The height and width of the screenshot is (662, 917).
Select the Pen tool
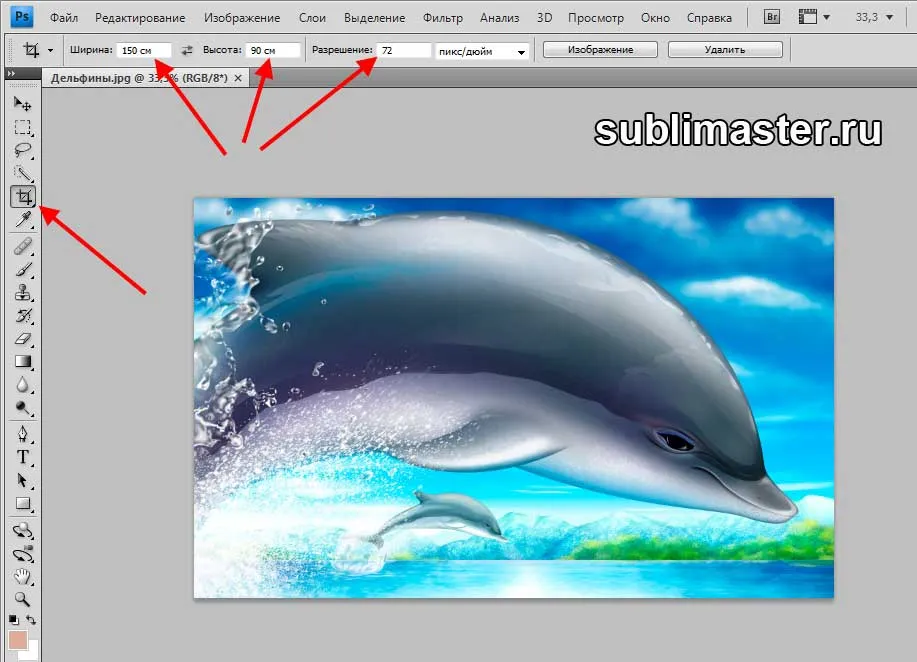(x=22, y=434)
